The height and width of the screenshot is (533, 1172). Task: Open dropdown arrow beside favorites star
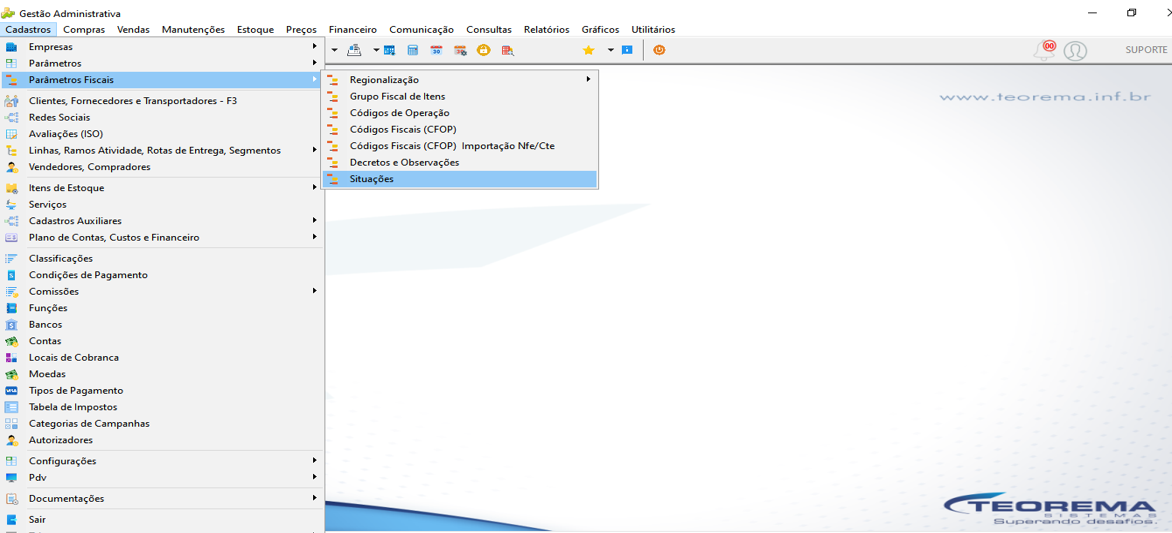610,50
